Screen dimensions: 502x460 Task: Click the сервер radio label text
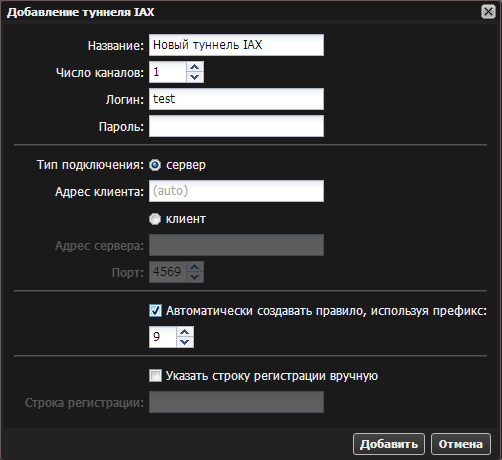pyautogui.click(x=186, y=165)
